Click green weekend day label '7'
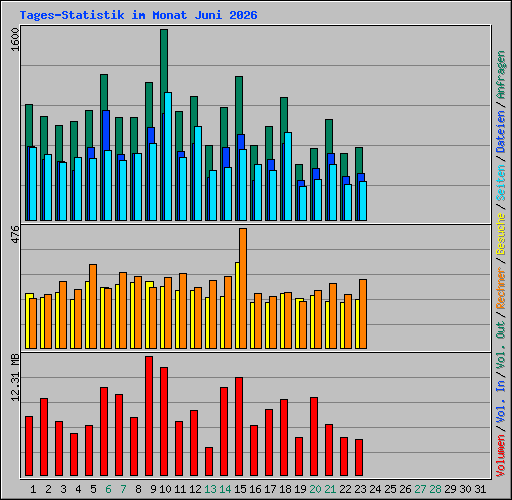Image resolution: width=512 pixels, height=500 pixels. point(123,489)
